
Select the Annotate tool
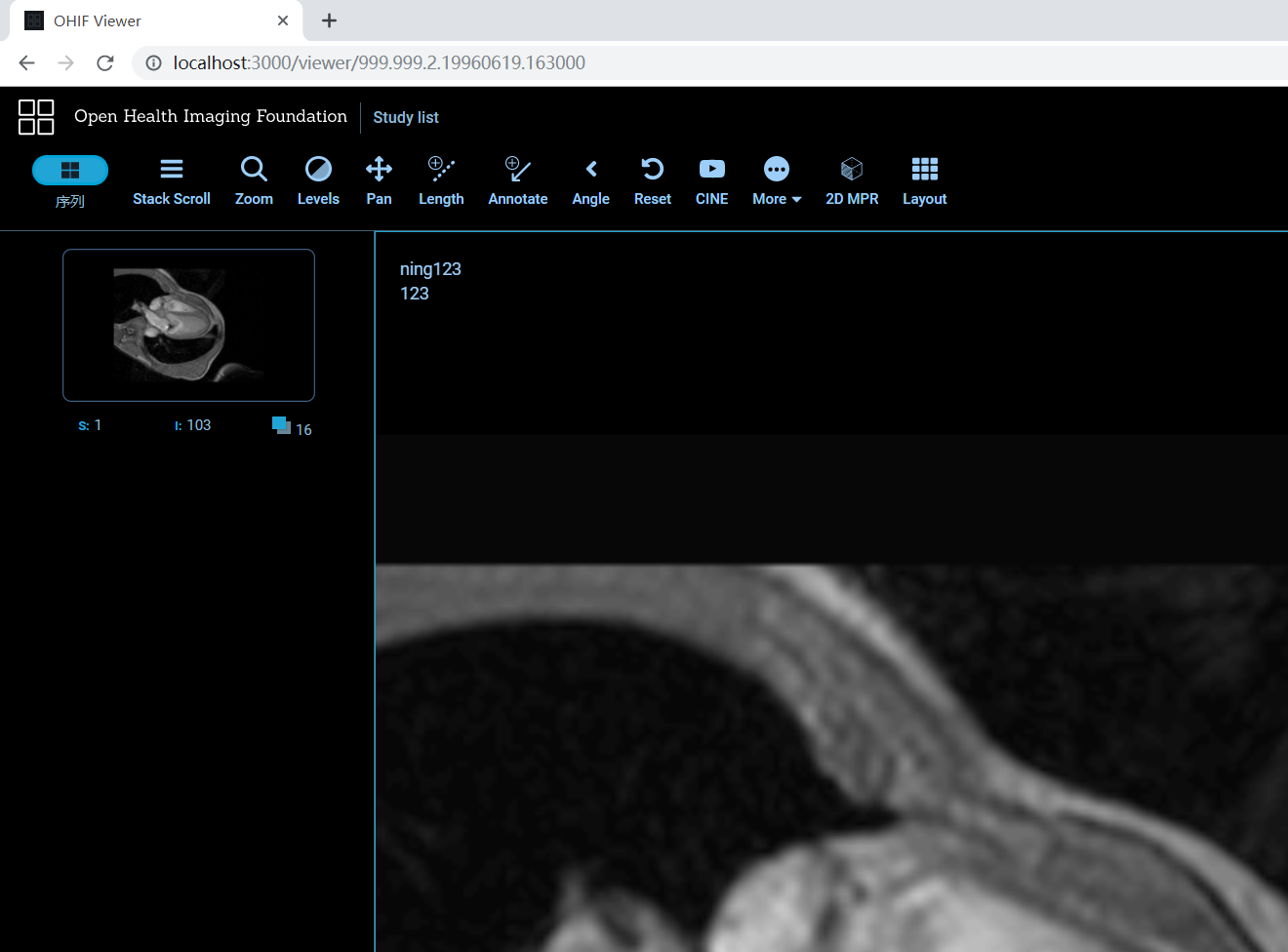(517, 180)
